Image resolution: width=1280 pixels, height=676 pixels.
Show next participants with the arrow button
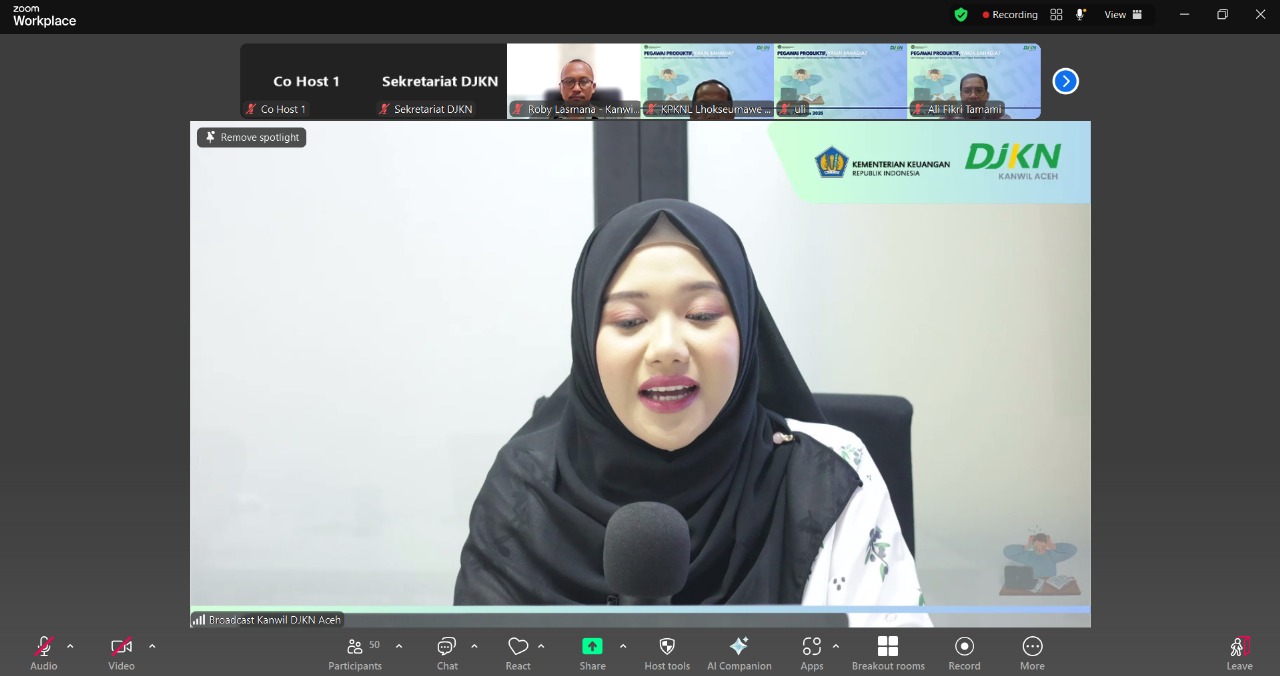(x=1066, y=81)
